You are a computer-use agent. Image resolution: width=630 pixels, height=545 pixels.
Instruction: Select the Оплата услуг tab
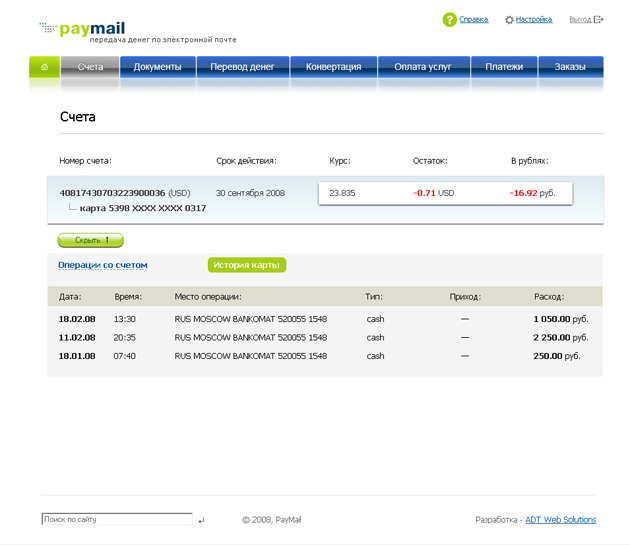(x=424, y=67)
